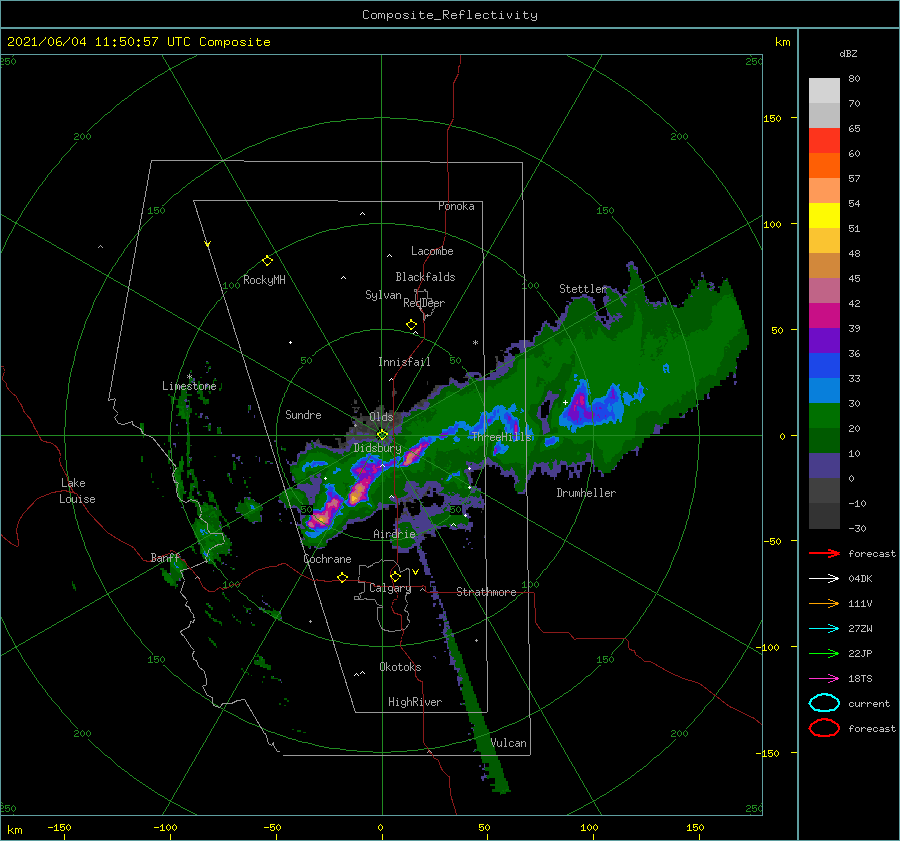Click the Didsbury label
Screen dimensions: 900x841
click(377, 448)
